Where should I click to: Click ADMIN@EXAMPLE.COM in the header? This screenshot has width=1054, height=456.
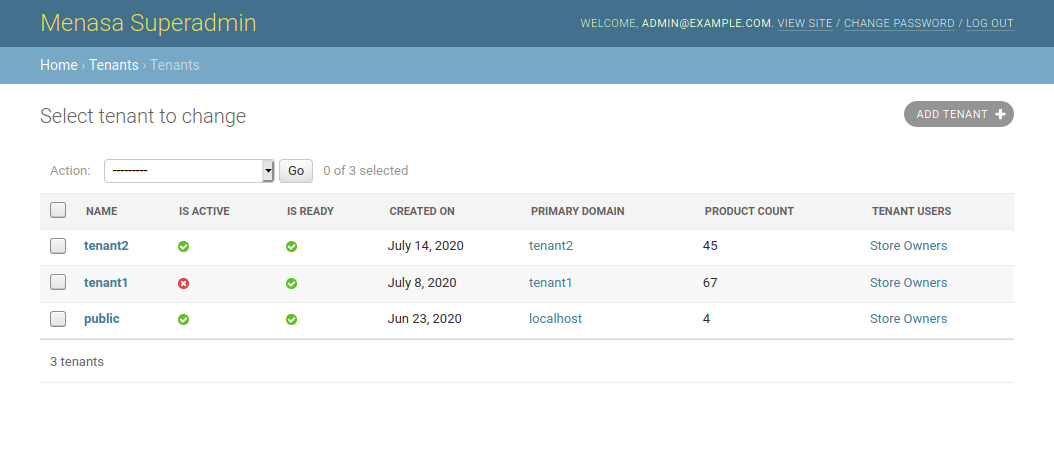coord(706,24)
